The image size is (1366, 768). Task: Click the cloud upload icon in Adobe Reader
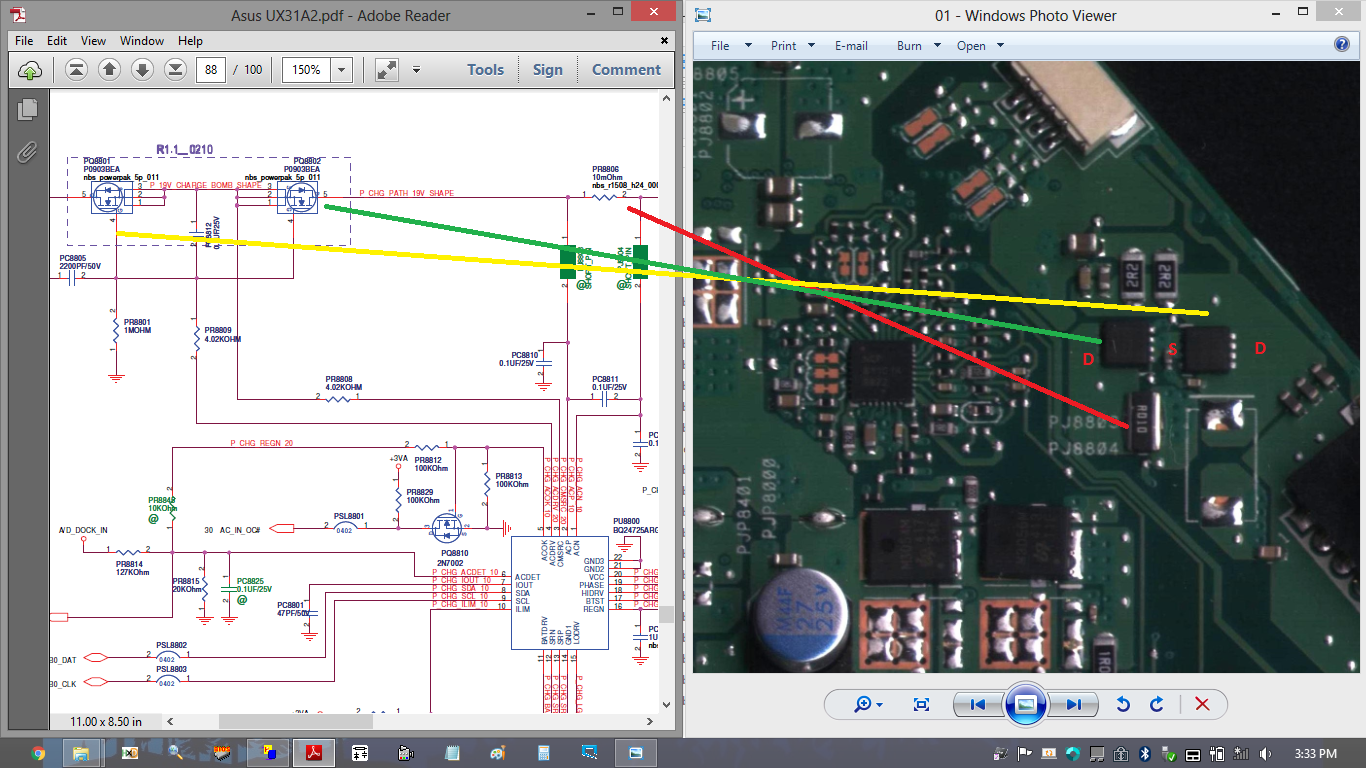[30, 70]
